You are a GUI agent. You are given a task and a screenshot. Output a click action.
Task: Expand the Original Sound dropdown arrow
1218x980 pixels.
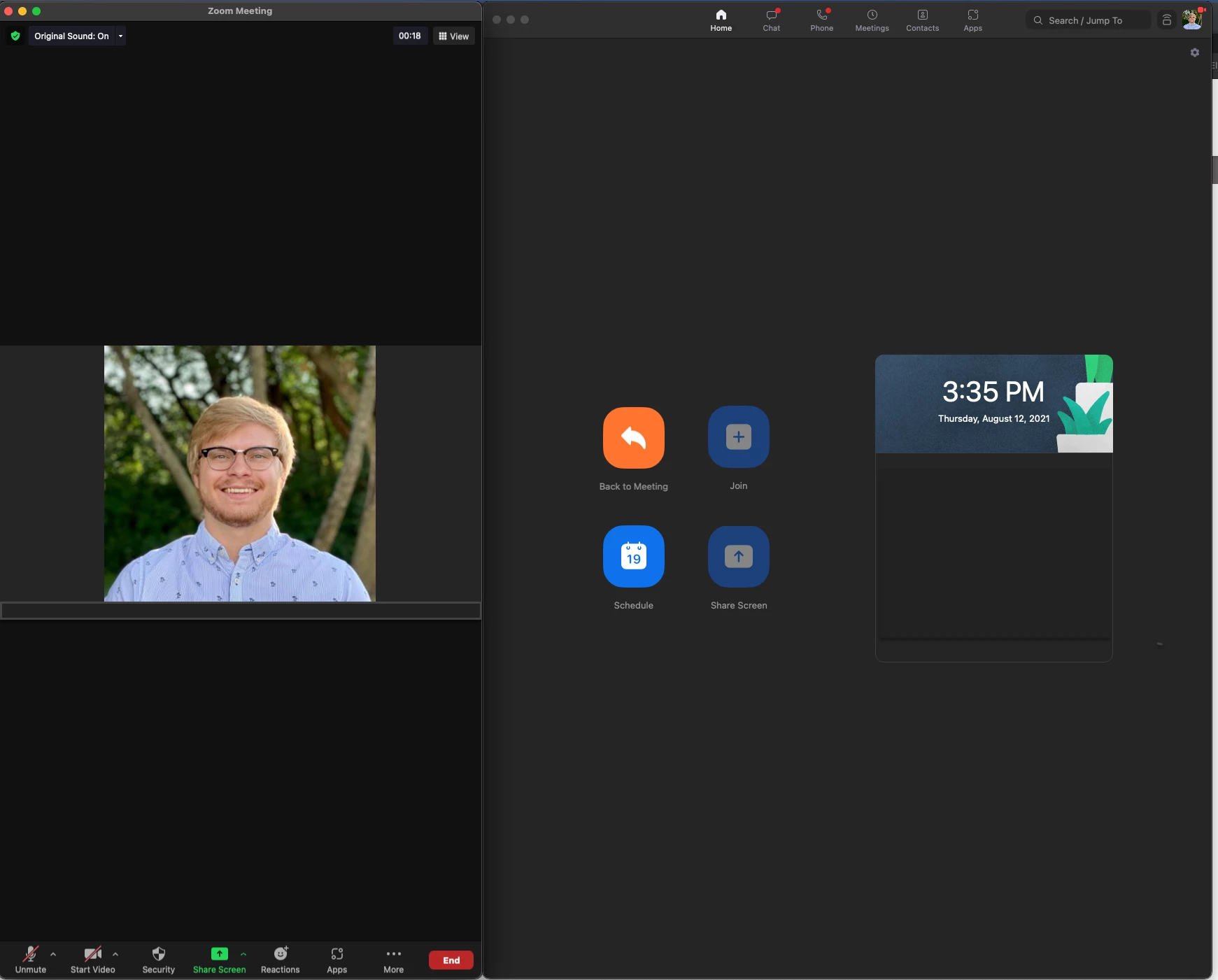[x=120, y=36]
